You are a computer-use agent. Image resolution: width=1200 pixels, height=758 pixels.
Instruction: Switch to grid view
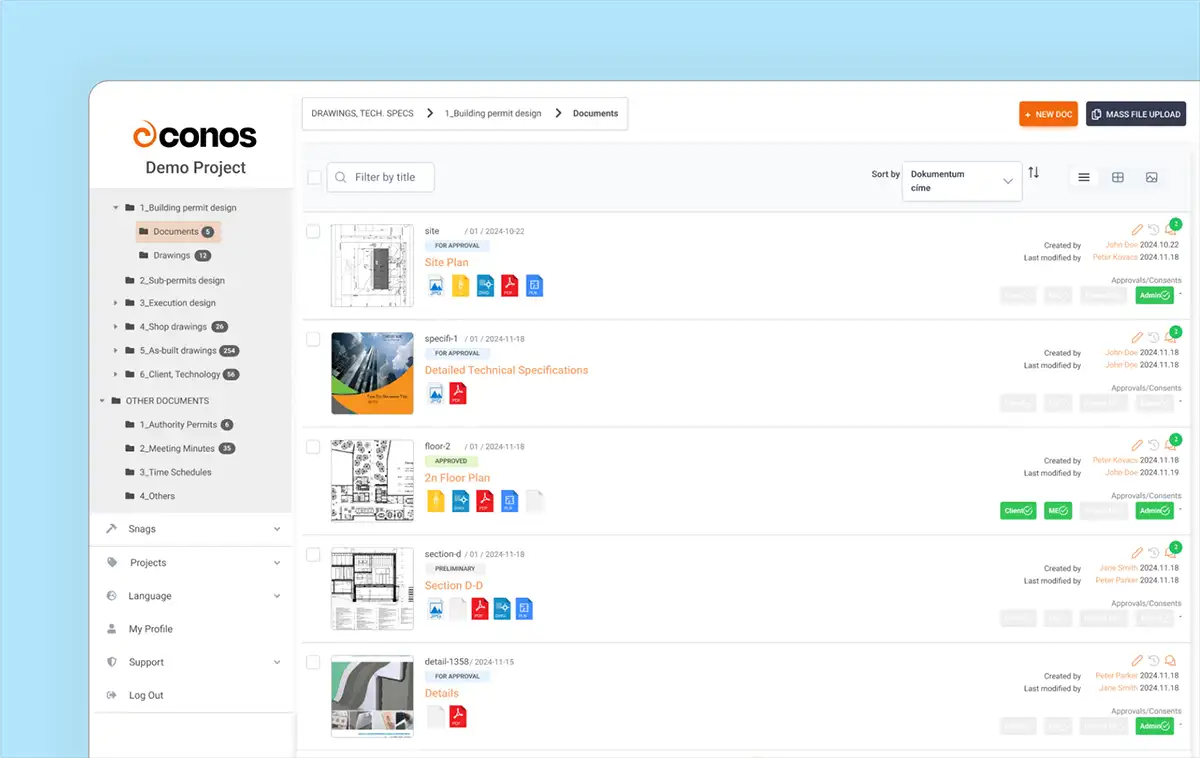1118,177
